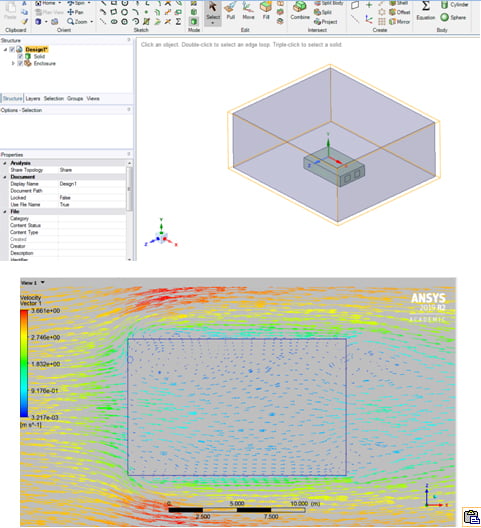
Task: Click the velocity color legend bar
Action: click(x=24, y=364)
